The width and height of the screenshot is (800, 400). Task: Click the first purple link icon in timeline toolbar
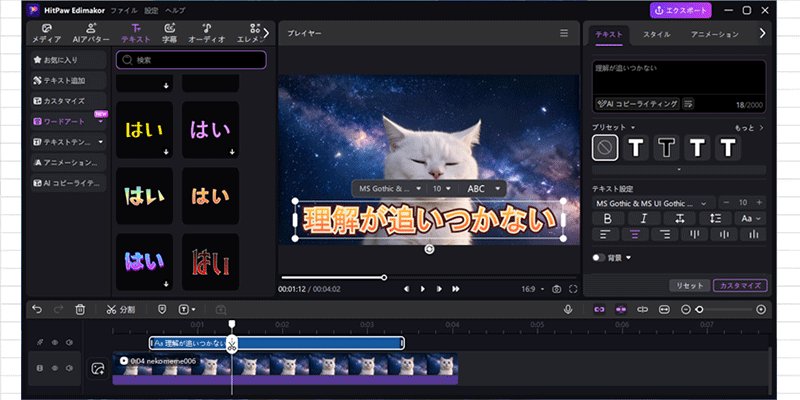point(599,310)
